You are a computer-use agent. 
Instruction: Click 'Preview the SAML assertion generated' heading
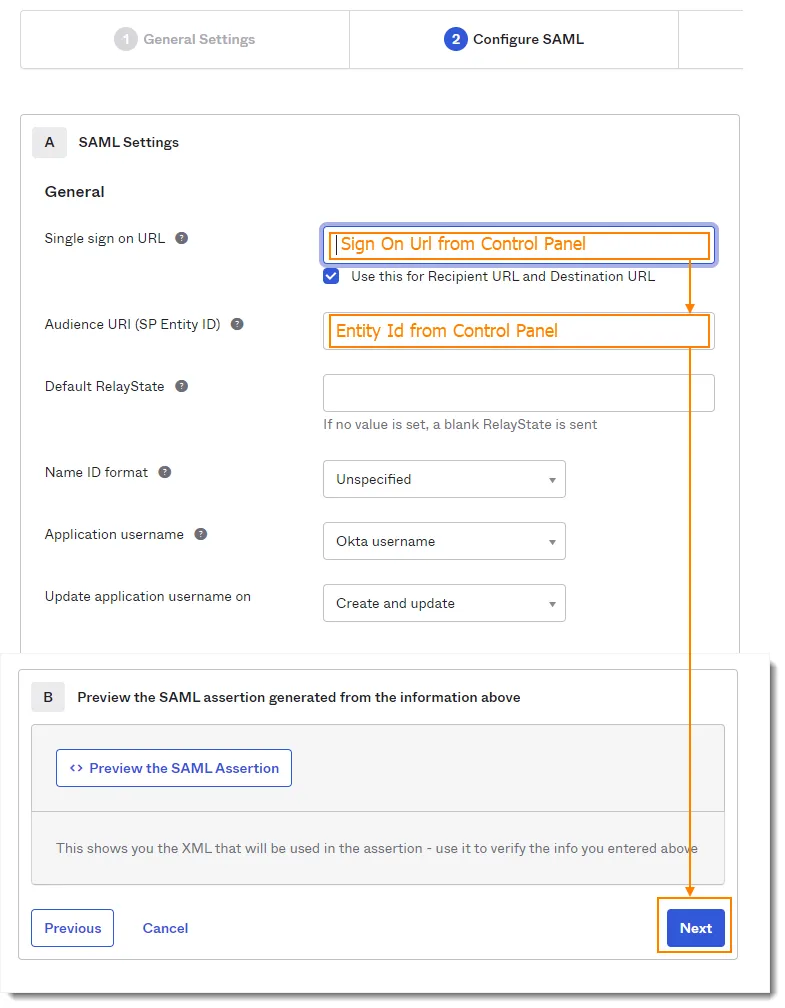pyautogui.click(x=299, y=698)
